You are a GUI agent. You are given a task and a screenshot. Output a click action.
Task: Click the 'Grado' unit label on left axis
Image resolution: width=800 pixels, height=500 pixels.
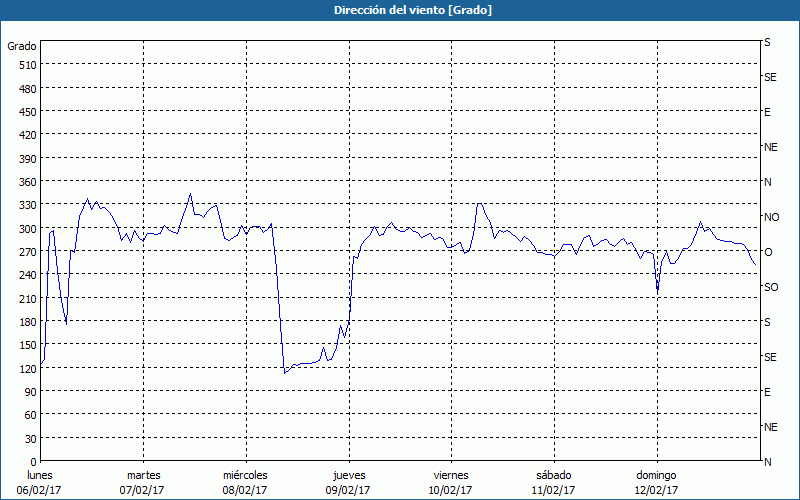pos(22,46)
